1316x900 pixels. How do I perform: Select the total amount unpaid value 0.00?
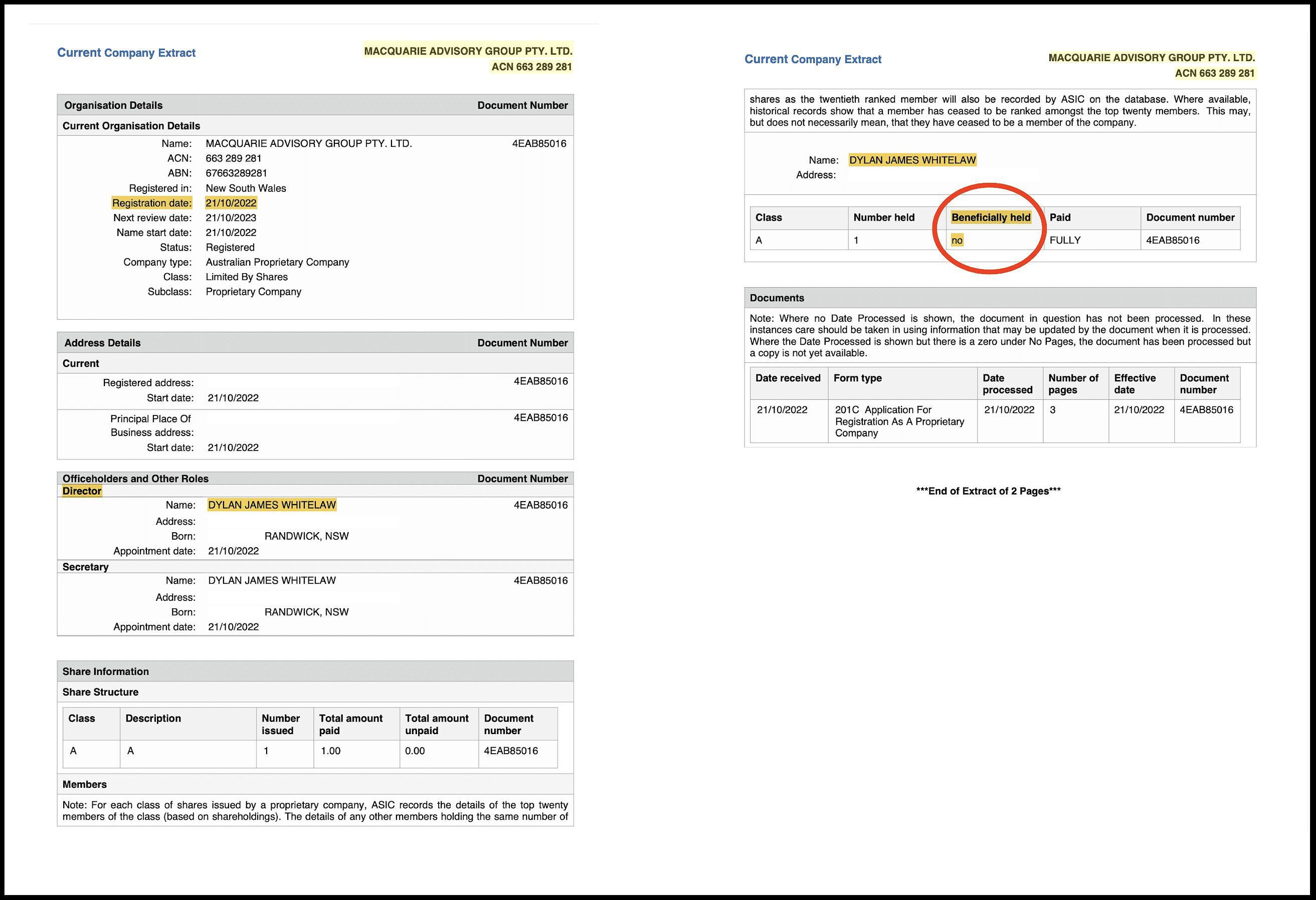click(x=415, y=751)
